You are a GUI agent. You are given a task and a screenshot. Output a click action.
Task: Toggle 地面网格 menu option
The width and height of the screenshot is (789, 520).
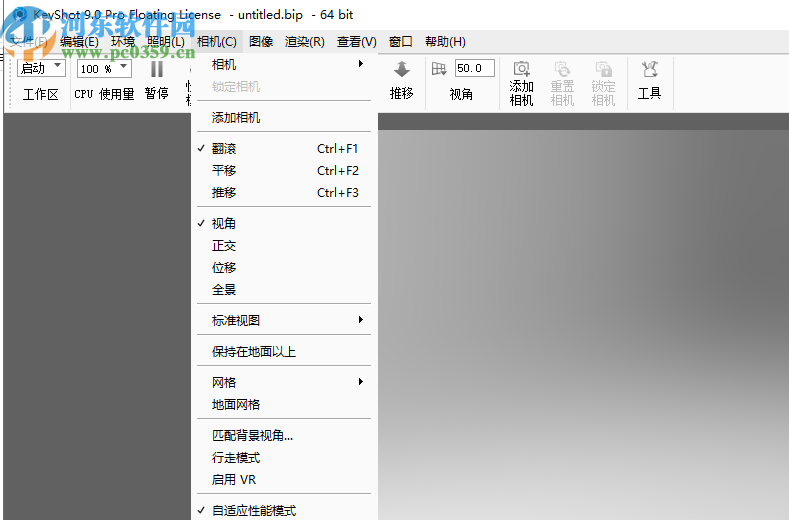click(x=284, y=405)
